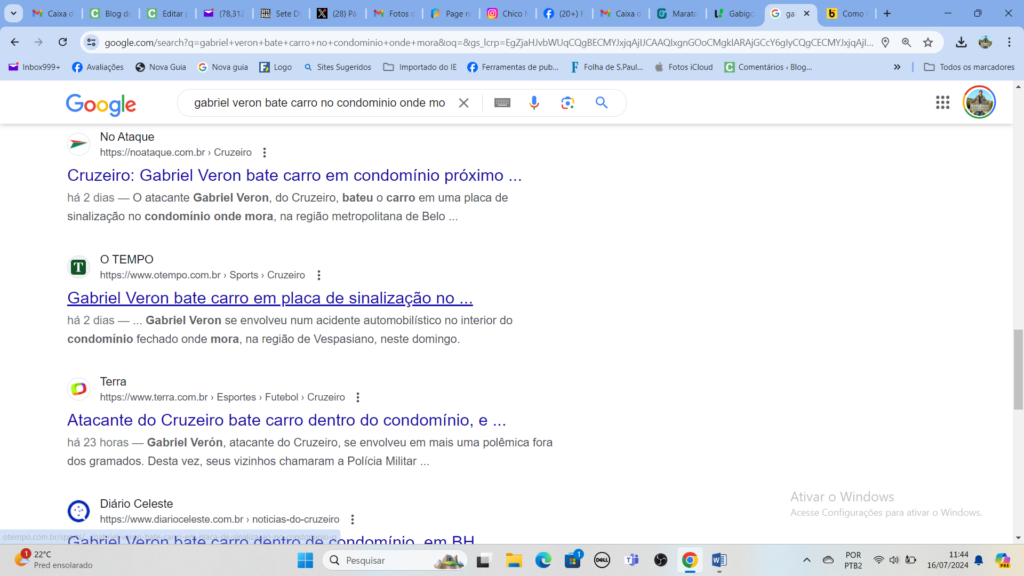Expand hidden bookmarks with double chevron
This screenshot has width=1024, height=576.
coord(897,67)
